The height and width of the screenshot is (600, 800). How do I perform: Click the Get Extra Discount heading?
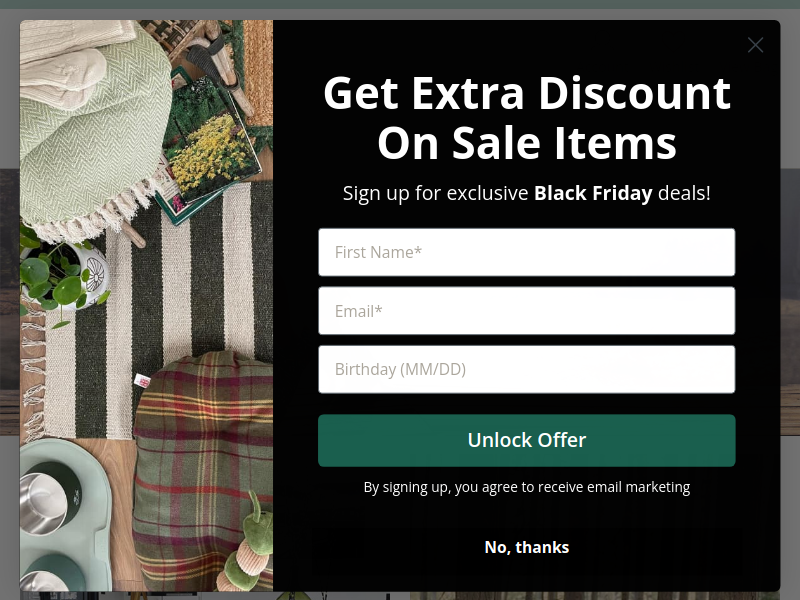click(527, 118)
